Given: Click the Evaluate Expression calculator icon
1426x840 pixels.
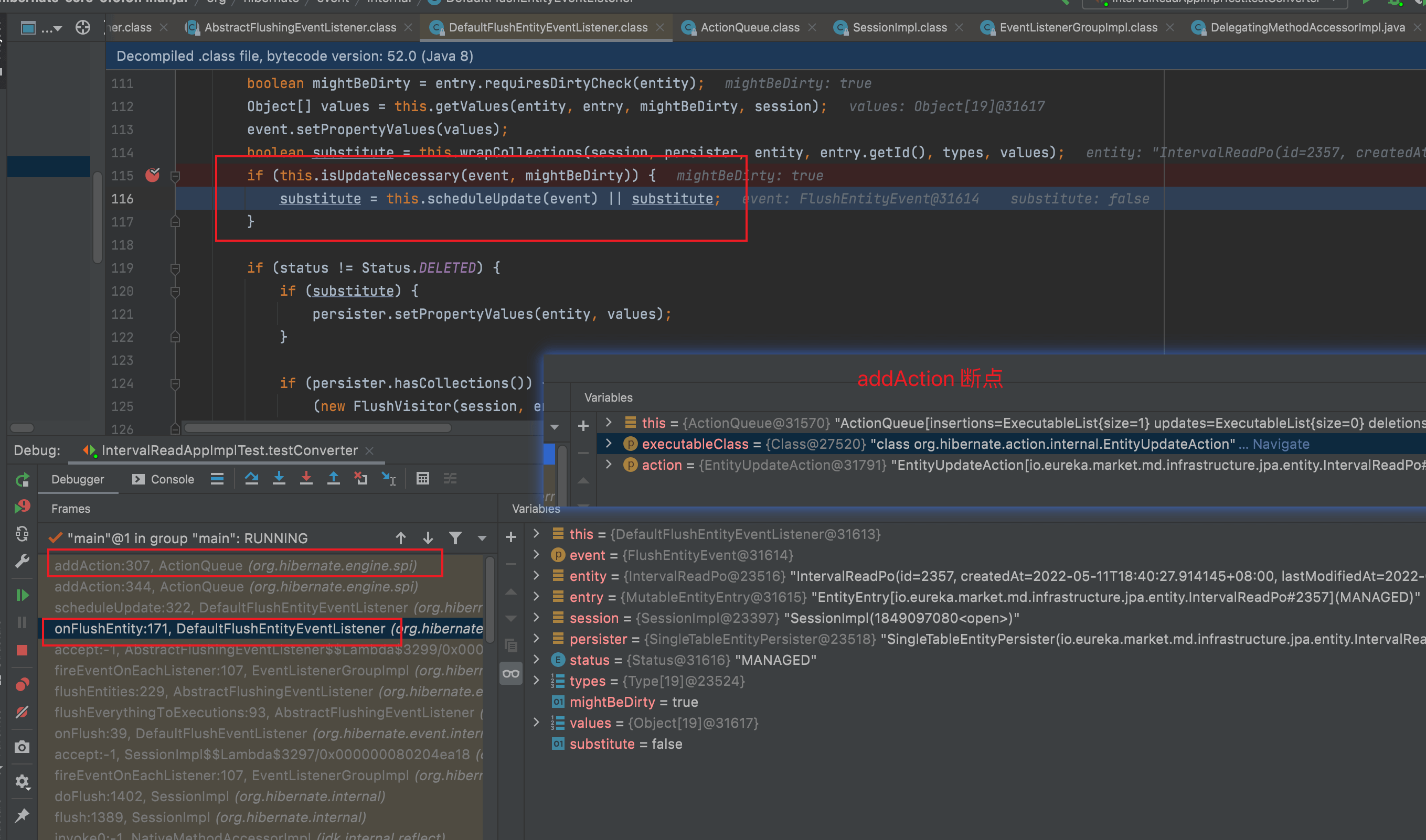Looking at the screenshot, I should (422, 479).
